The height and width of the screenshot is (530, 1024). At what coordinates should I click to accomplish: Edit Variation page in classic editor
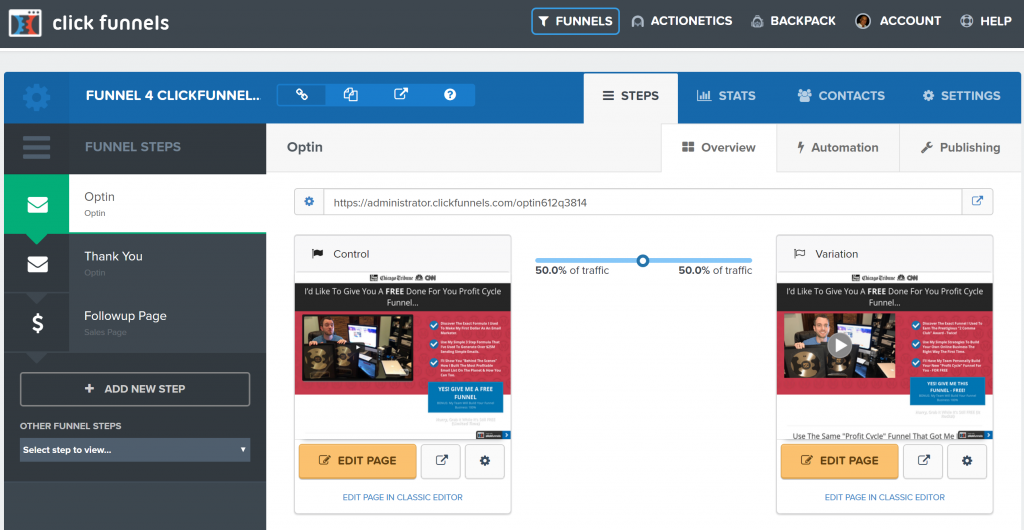[884, 497]
